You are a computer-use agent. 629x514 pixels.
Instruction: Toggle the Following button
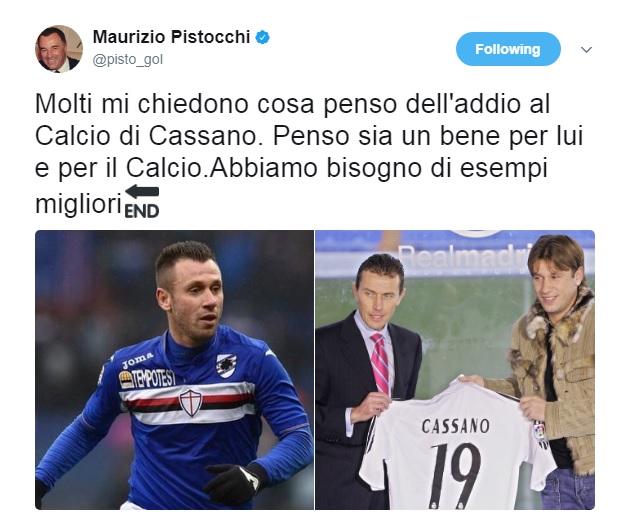pos(508,49)
